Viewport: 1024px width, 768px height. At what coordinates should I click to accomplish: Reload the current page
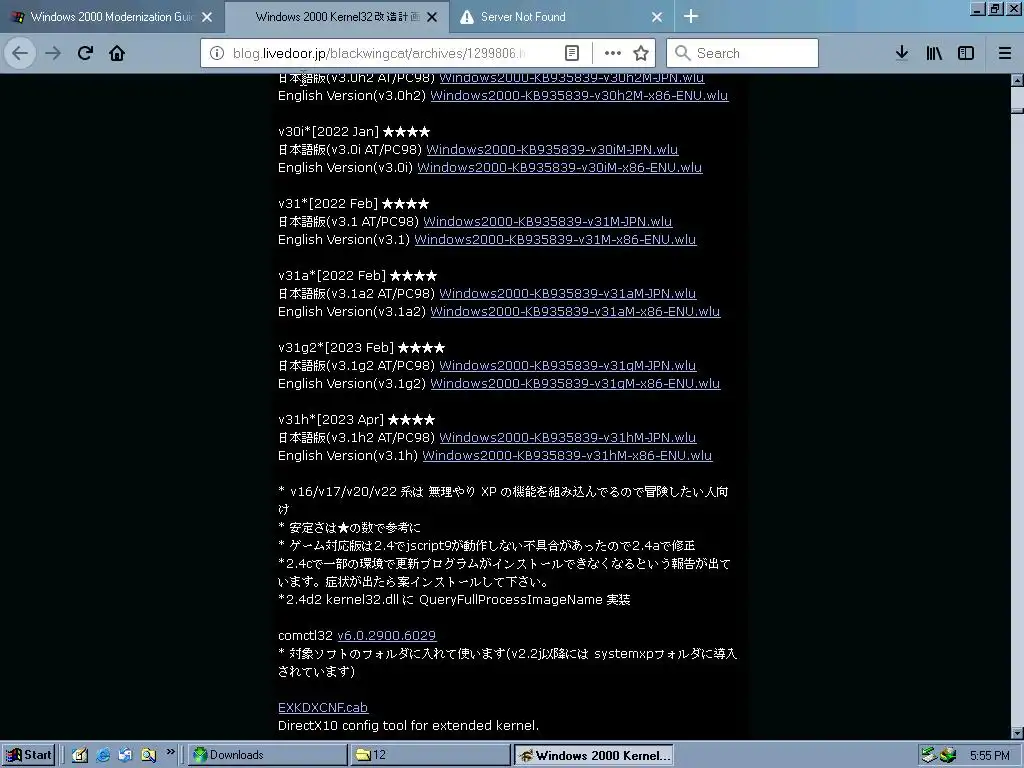point(85,53)
